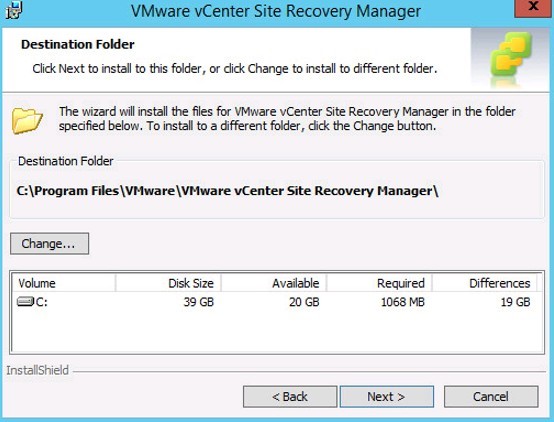Click the yellow folder icon
This screenshot has width=554, height=422.
click(x=27, y=121)
